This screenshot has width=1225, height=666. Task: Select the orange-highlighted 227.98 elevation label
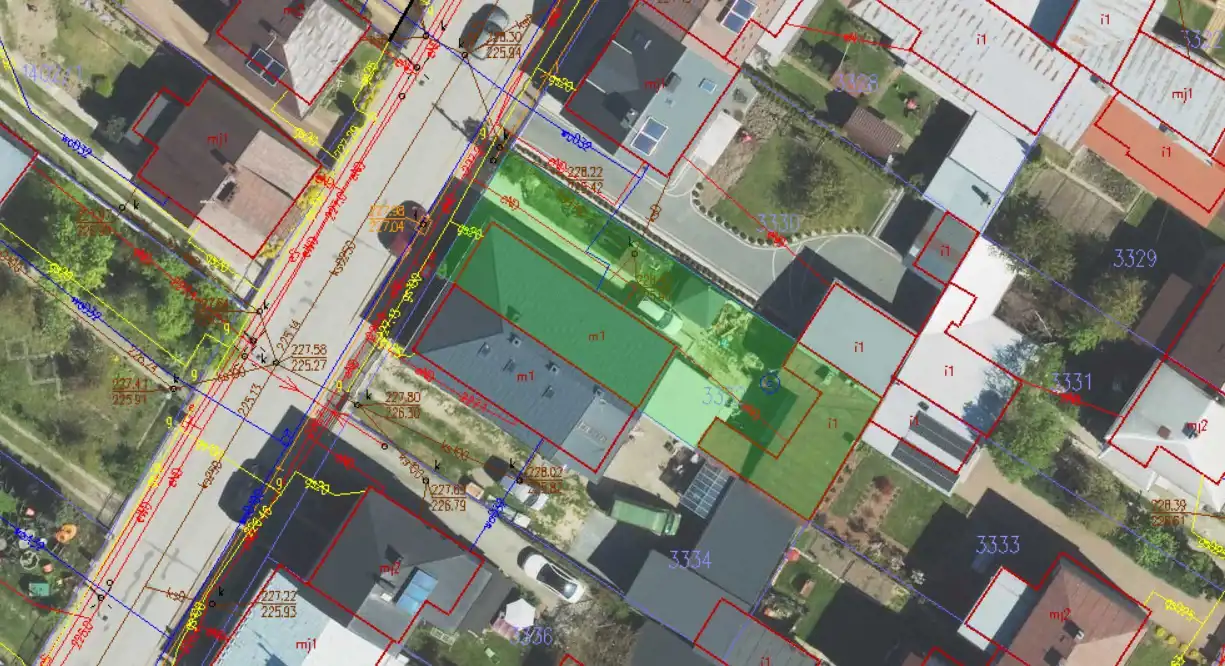pyautogui.click(x=387, y=218)
